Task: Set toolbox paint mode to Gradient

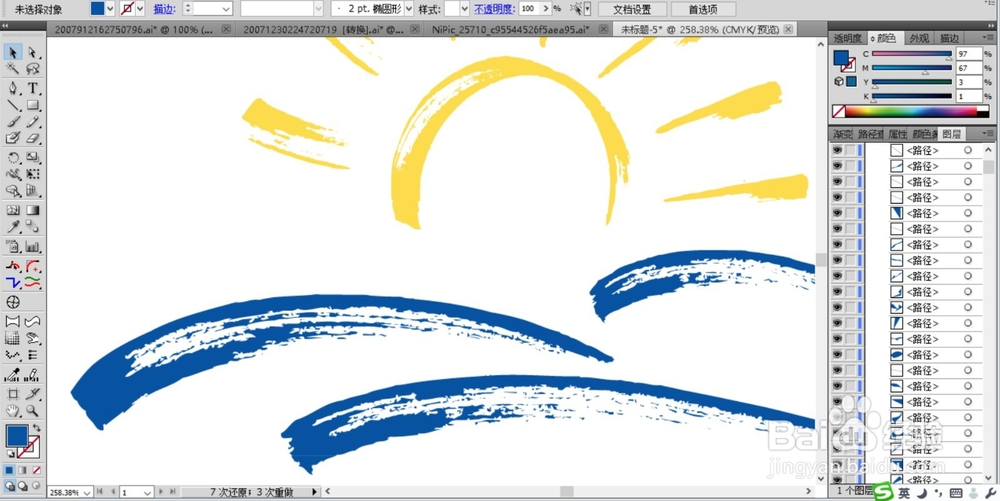Action: pyautogui.click(x=23, y=470)
